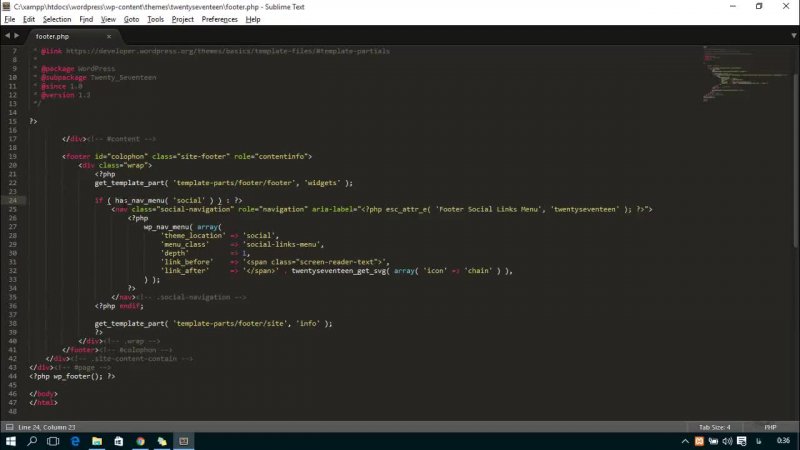Place the cursor on line 38 get_template_part
The height and width of the screenshot is (450, 800).
[130, 323]
